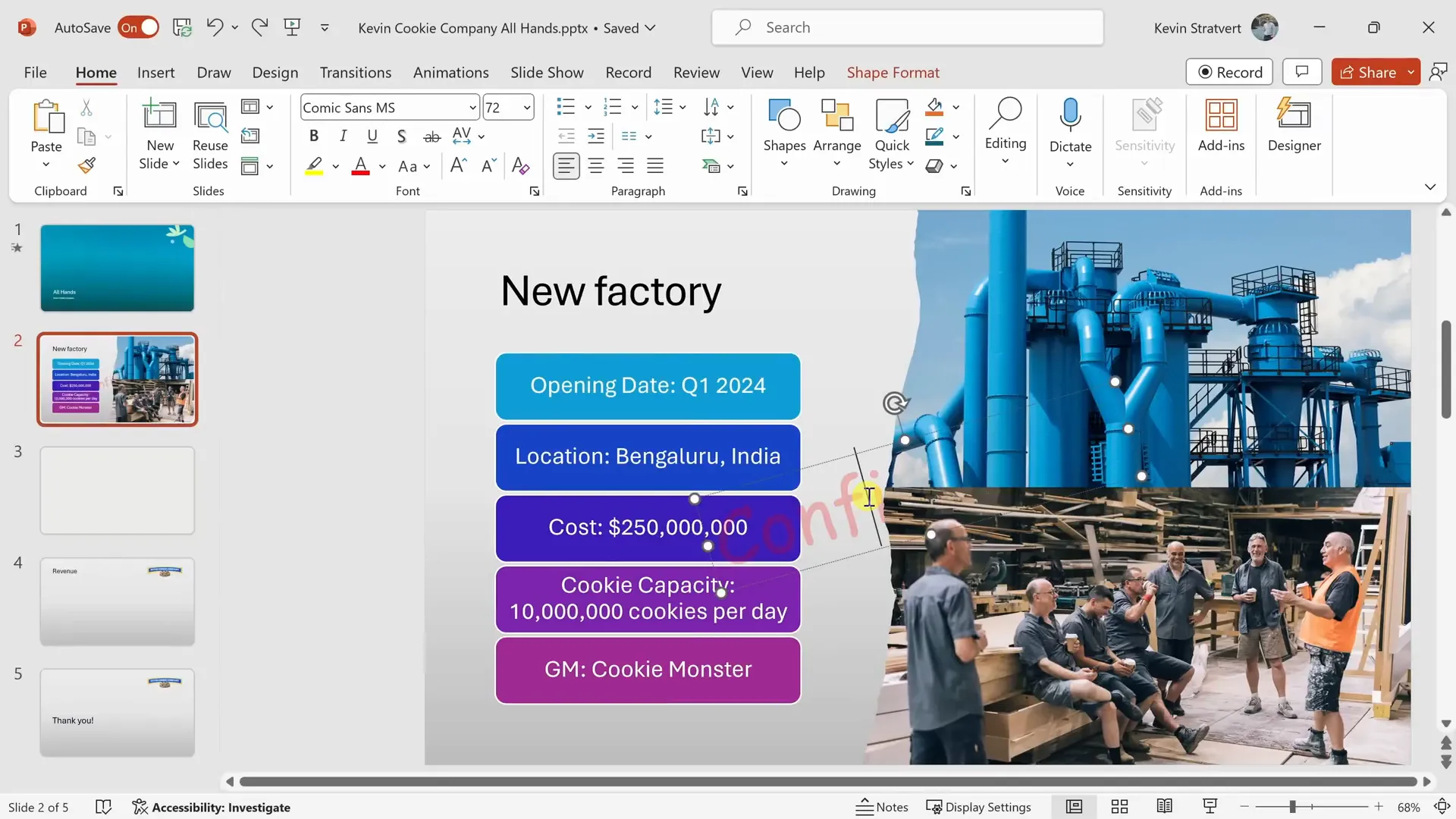This screenshot has height=819, width=1456.
Task: Switch to Slide Sorter view
Action: click(x=1119, y=807)
